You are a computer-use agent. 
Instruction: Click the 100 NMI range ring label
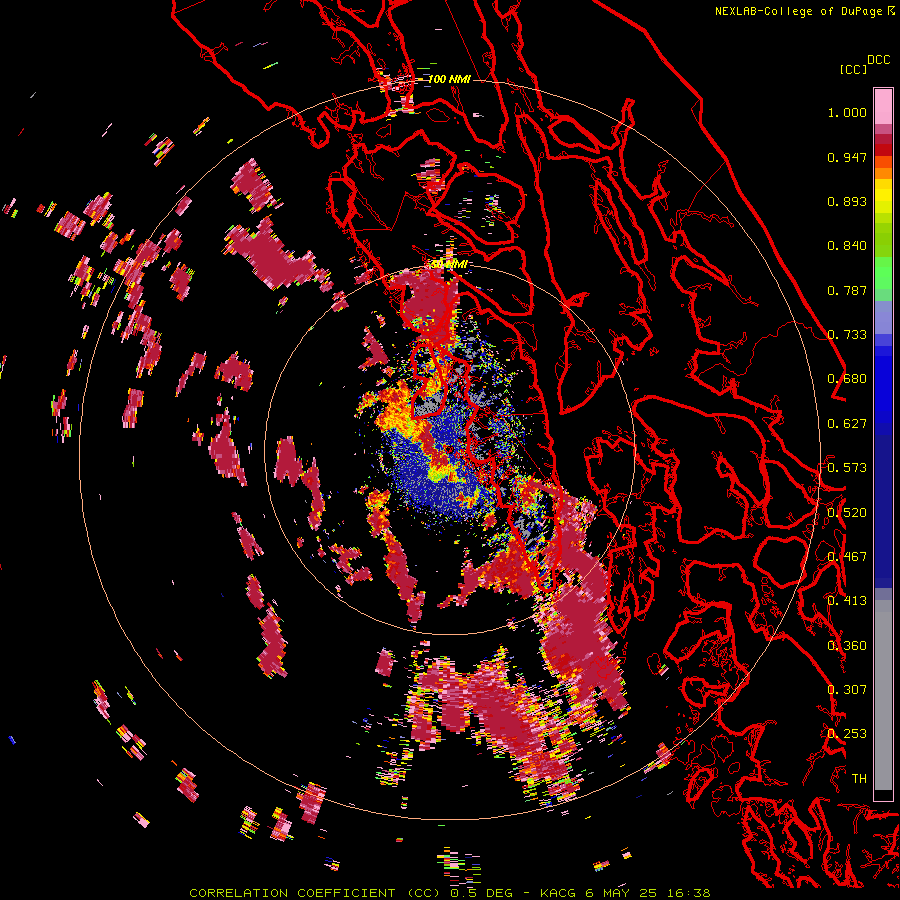[x=449, y=79]
